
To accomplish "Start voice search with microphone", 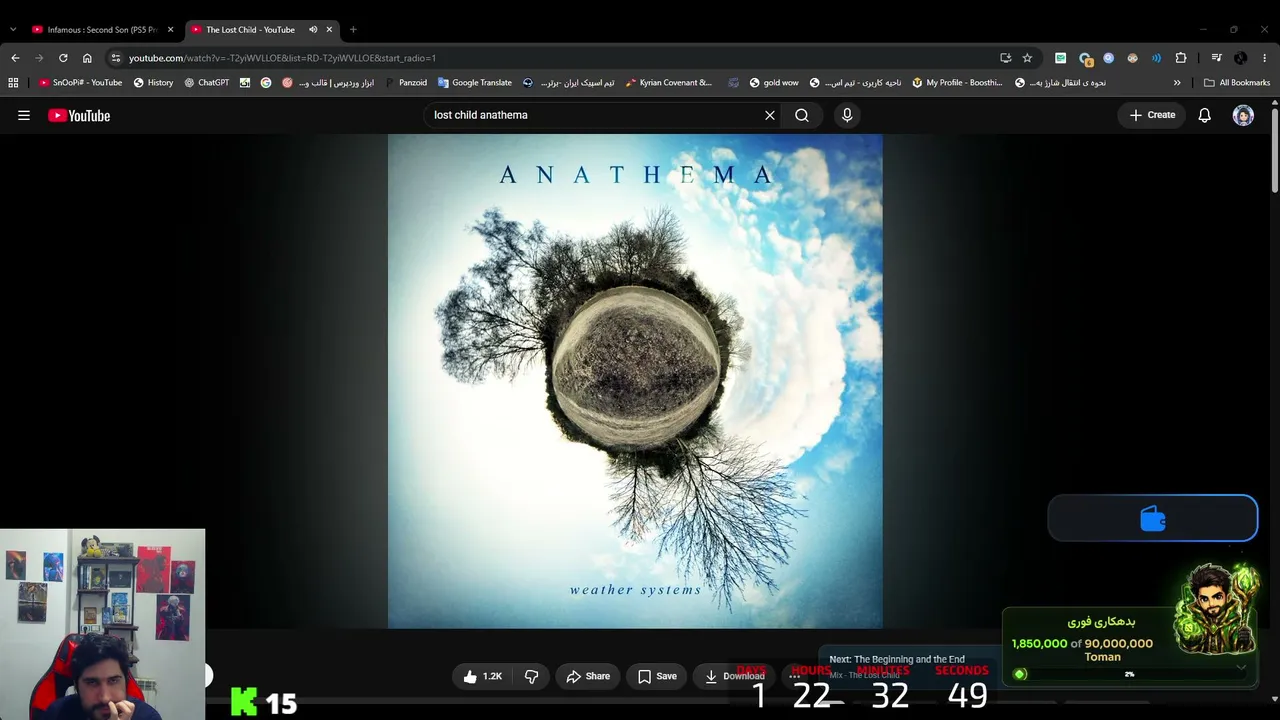I will coord(847,115).
